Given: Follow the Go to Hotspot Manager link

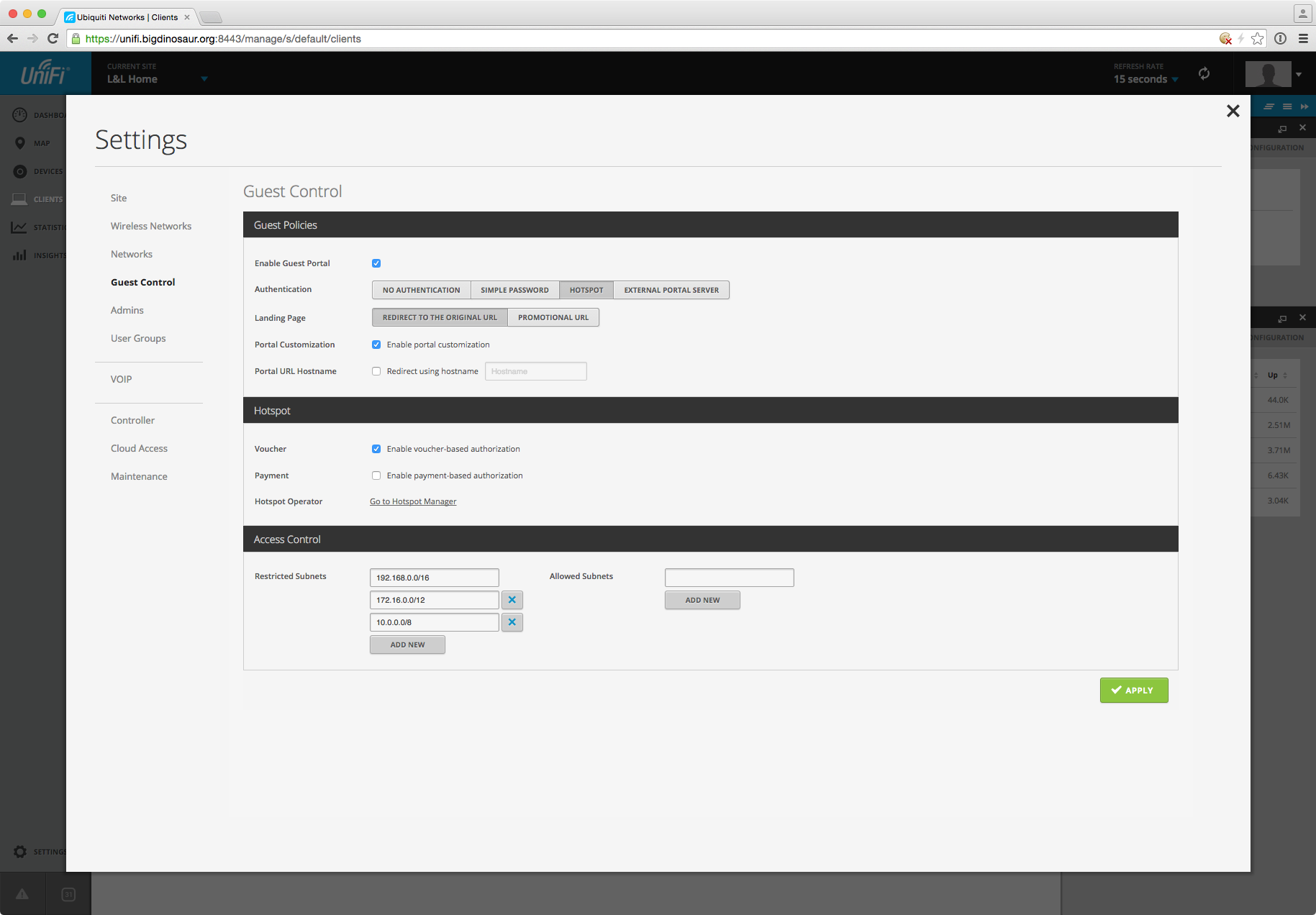Looking at the screenshot, I should click(413, 501).
